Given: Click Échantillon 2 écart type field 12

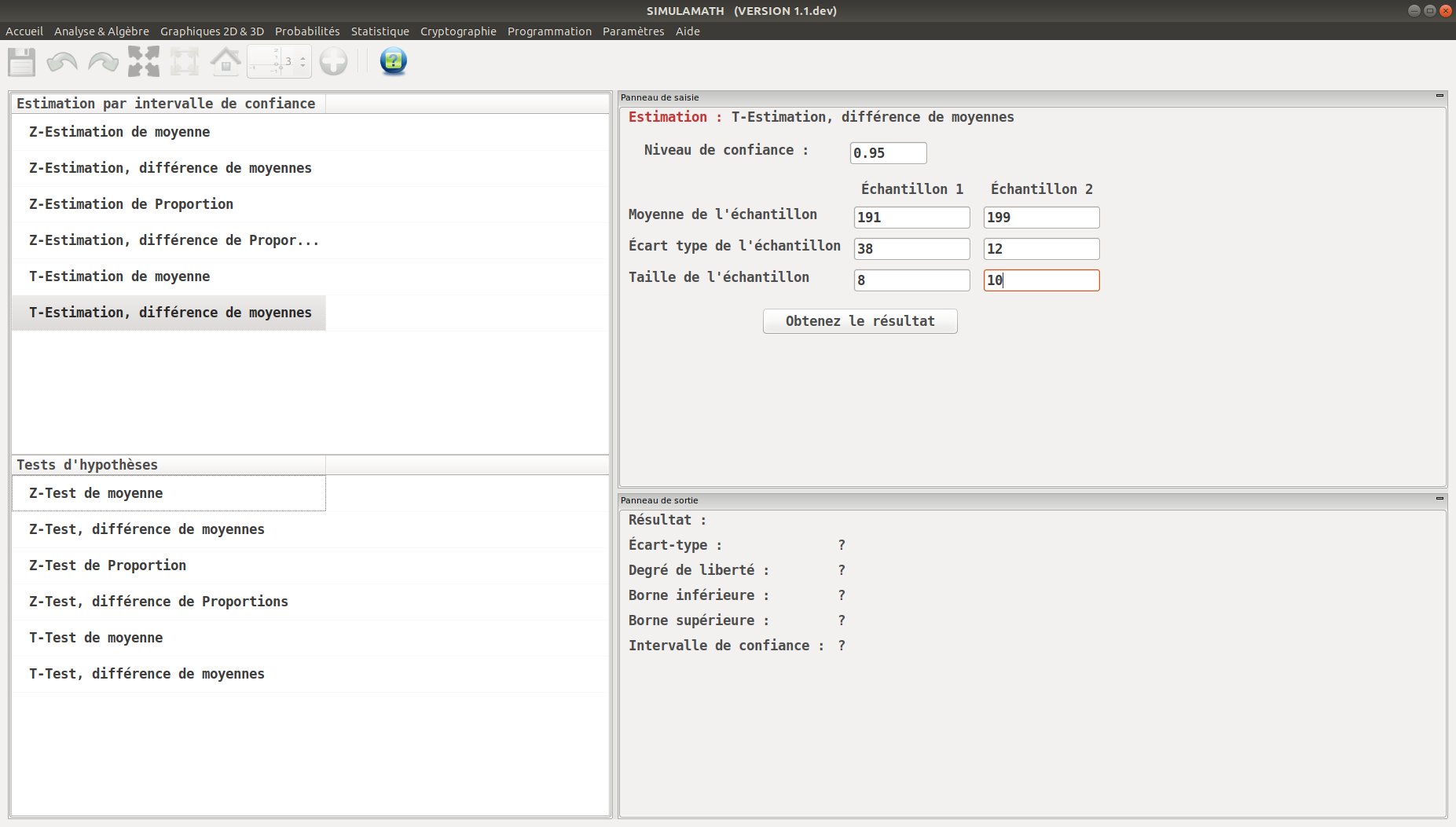Looking at the screenshot, I should pyautogui.click(x=1041, y=249).
